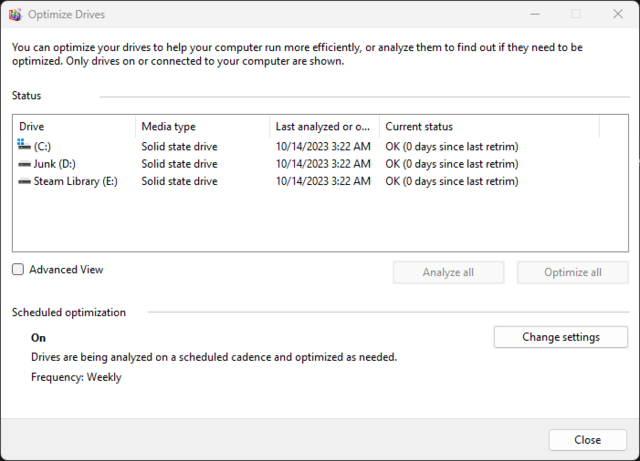
Task: Click Steam Library's current status text
Action: pos(452,181)
